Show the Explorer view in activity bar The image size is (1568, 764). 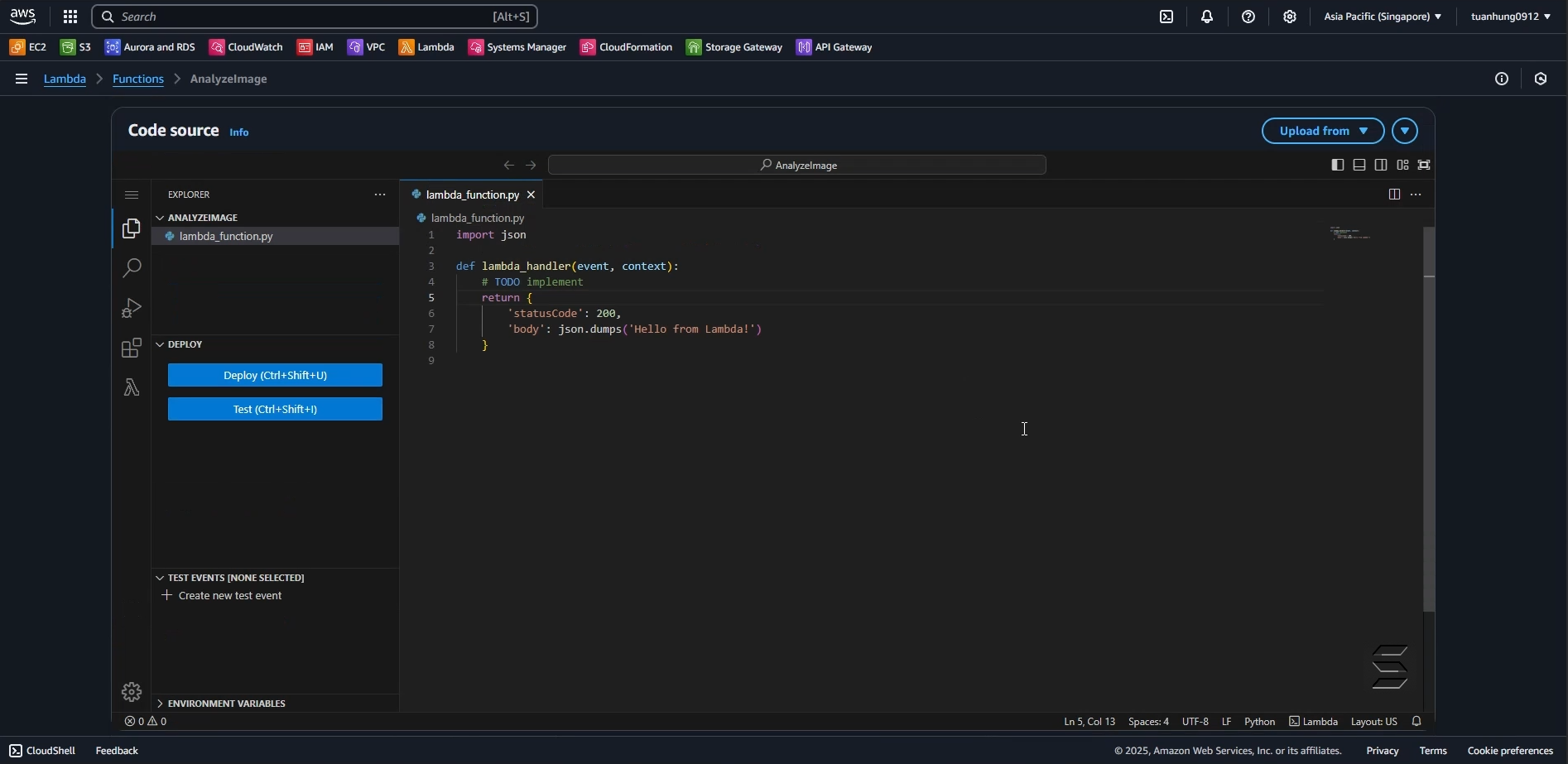click(x=132, y=228)
